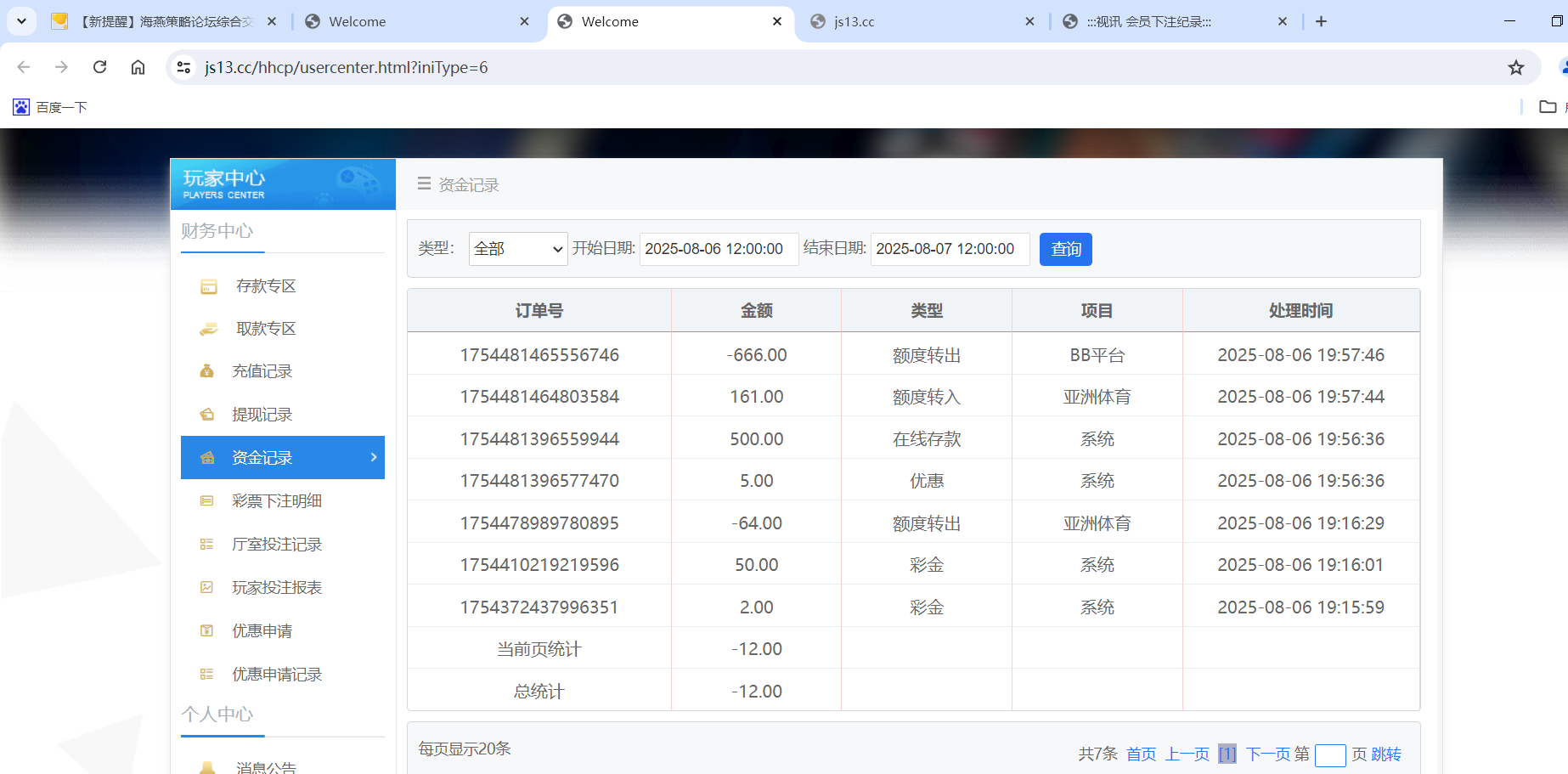Viewport: 1568px width, 774px height.
Task: Open 充值记录 via its recharge icon
Action: [x=207, y=370]
